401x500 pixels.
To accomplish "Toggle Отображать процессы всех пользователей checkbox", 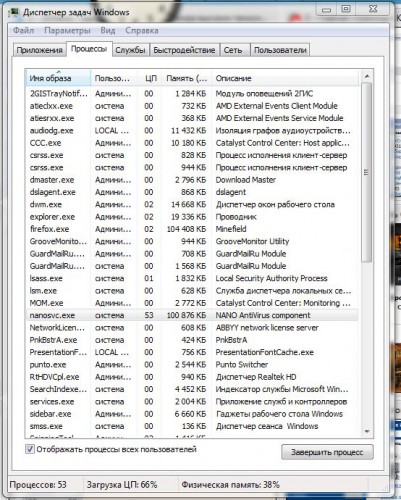I will (30, 449).
